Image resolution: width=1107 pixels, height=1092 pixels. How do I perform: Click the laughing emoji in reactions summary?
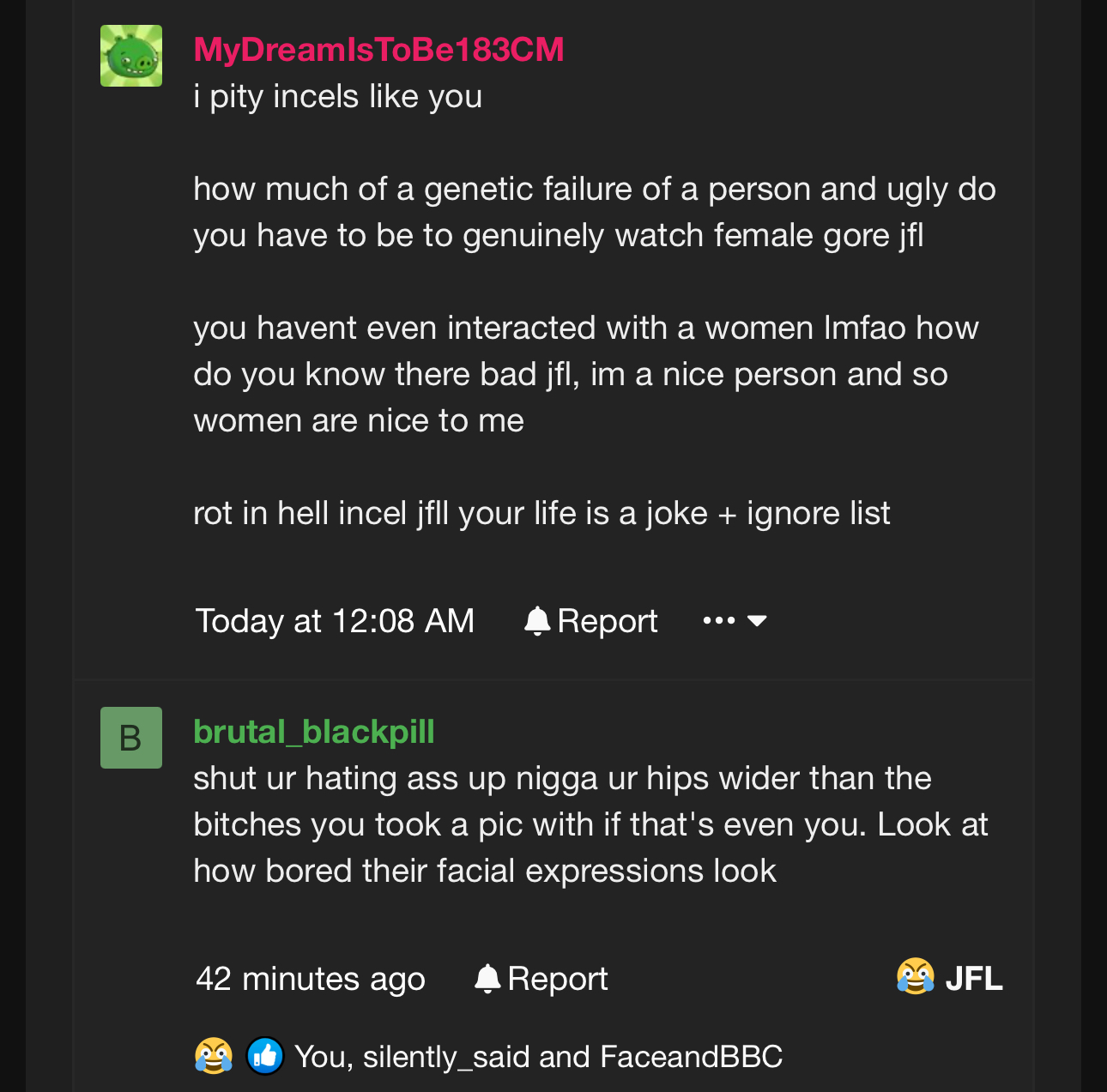[x=214, y=1056]
